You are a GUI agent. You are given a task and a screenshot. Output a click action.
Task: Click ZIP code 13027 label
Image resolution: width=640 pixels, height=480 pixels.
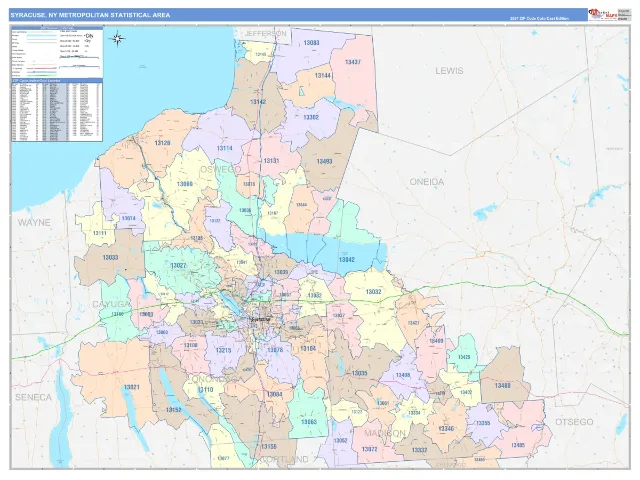point(178,266)
